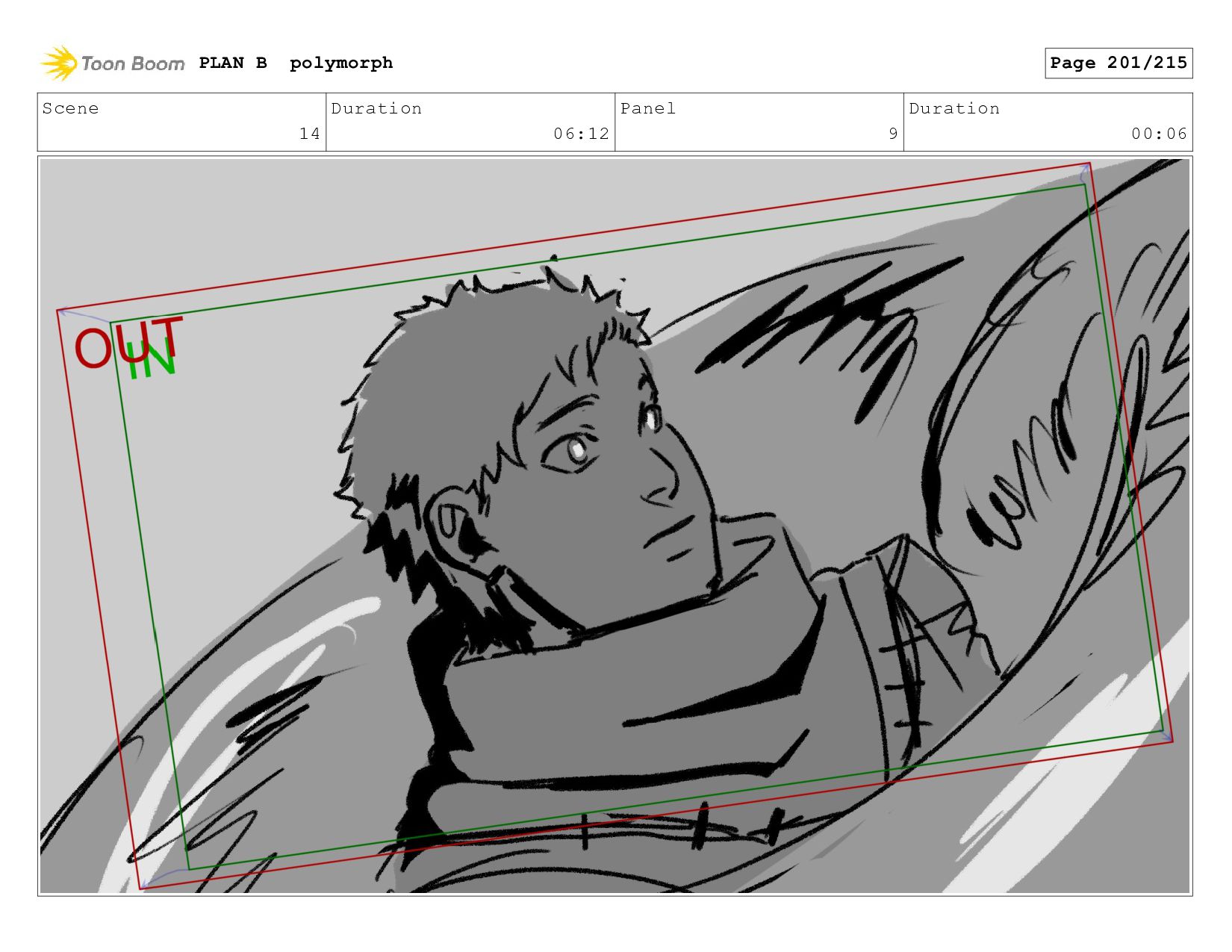This screenshot has height=952, width=1232.
Task: Click the 'Duration' label beside Scene
Action: [x=376, y=108]
